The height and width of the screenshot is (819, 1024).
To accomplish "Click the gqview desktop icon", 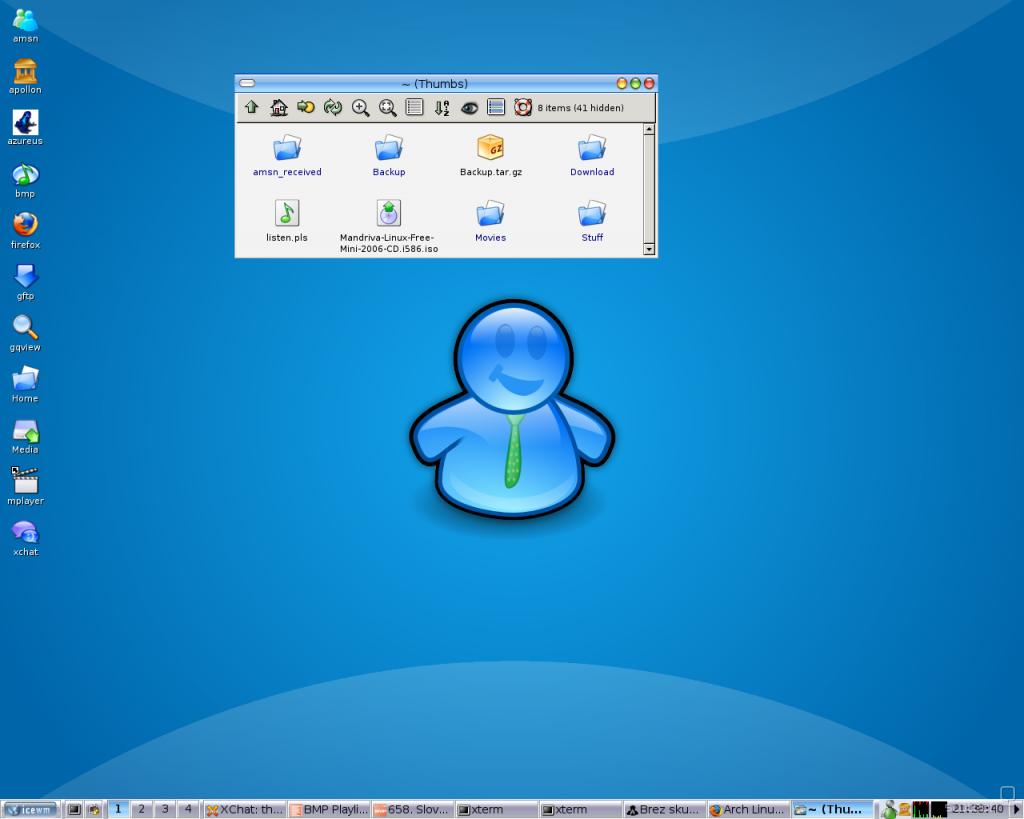I will [25, 334].
